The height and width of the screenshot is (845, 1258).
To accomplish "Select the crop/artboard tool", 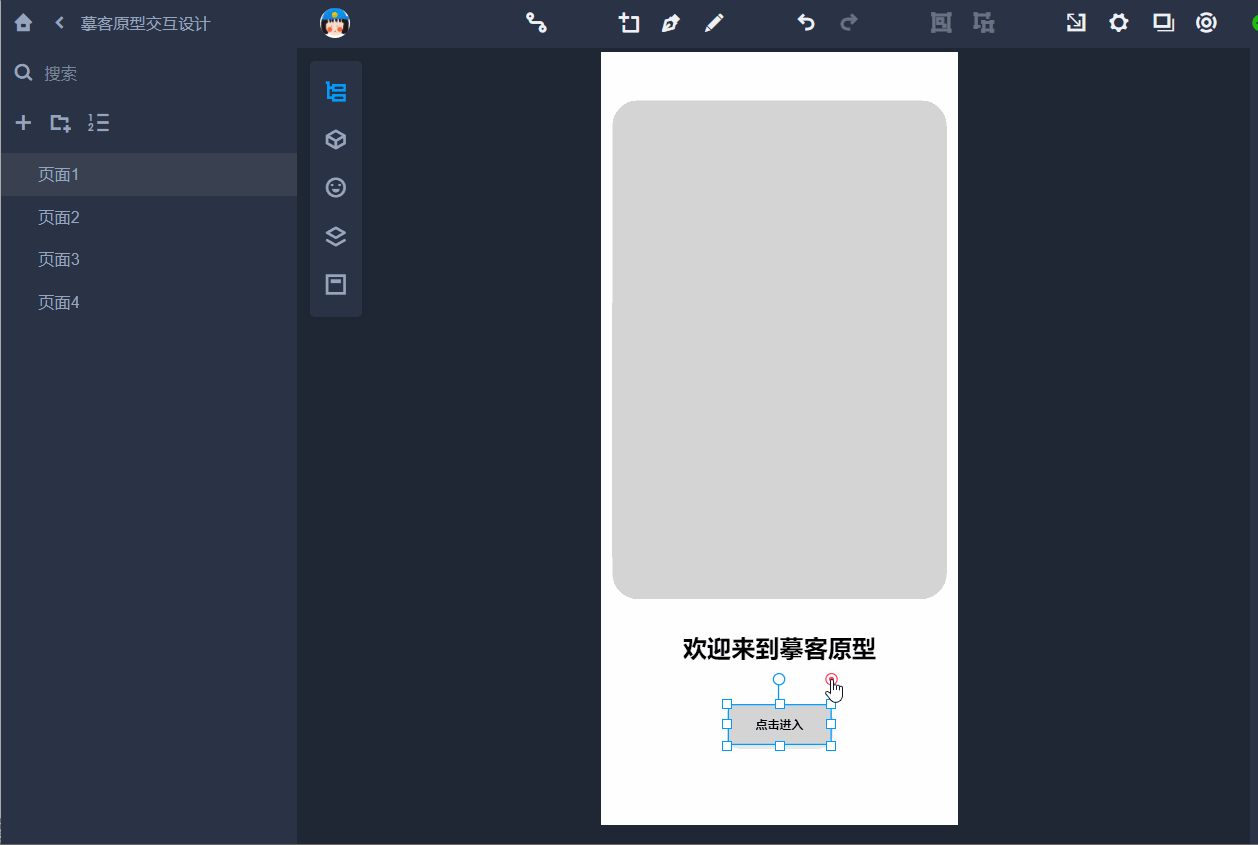I will [628, 23].
